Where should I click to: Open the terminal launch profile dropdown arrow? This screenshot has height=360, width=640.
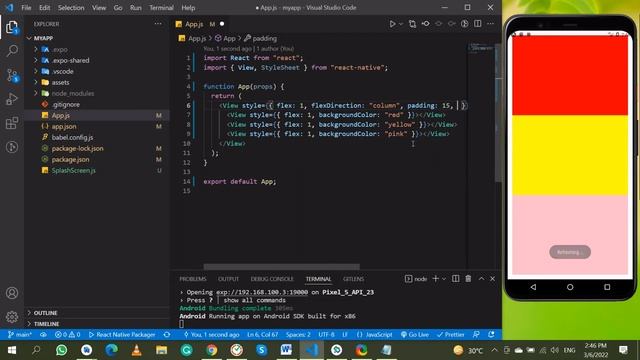[444, 279]
